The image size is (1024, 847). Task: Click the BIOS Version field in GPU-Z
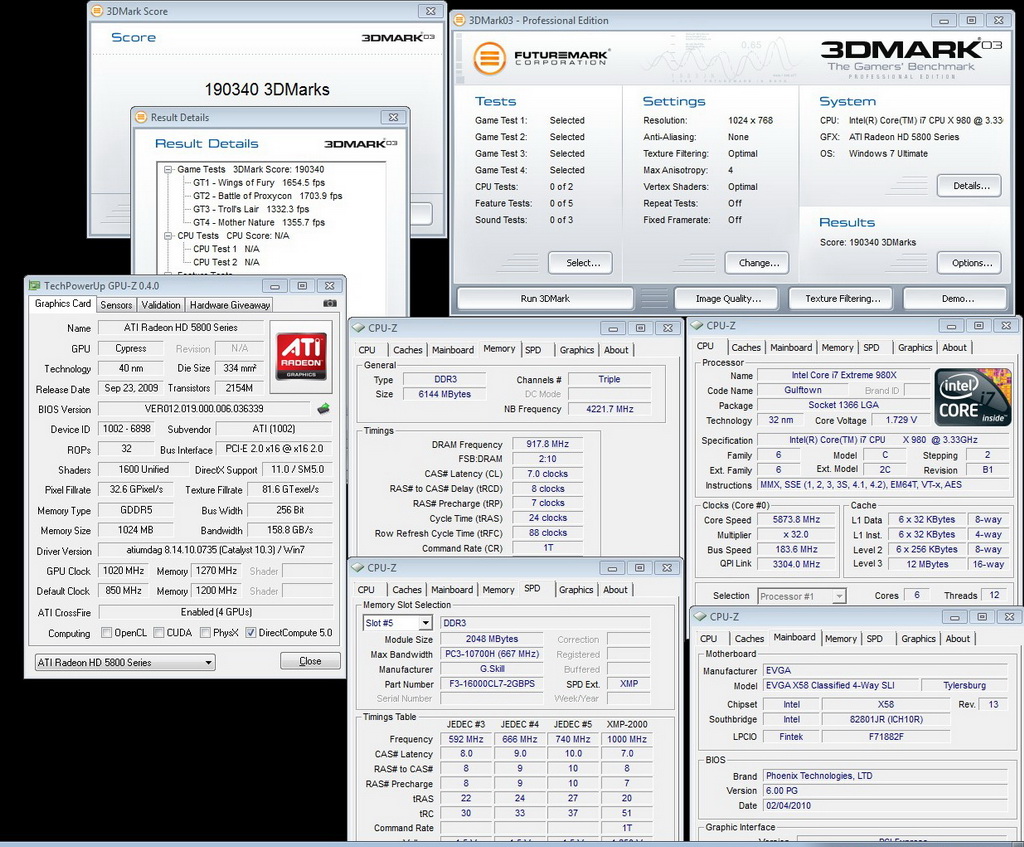(204, 409)
